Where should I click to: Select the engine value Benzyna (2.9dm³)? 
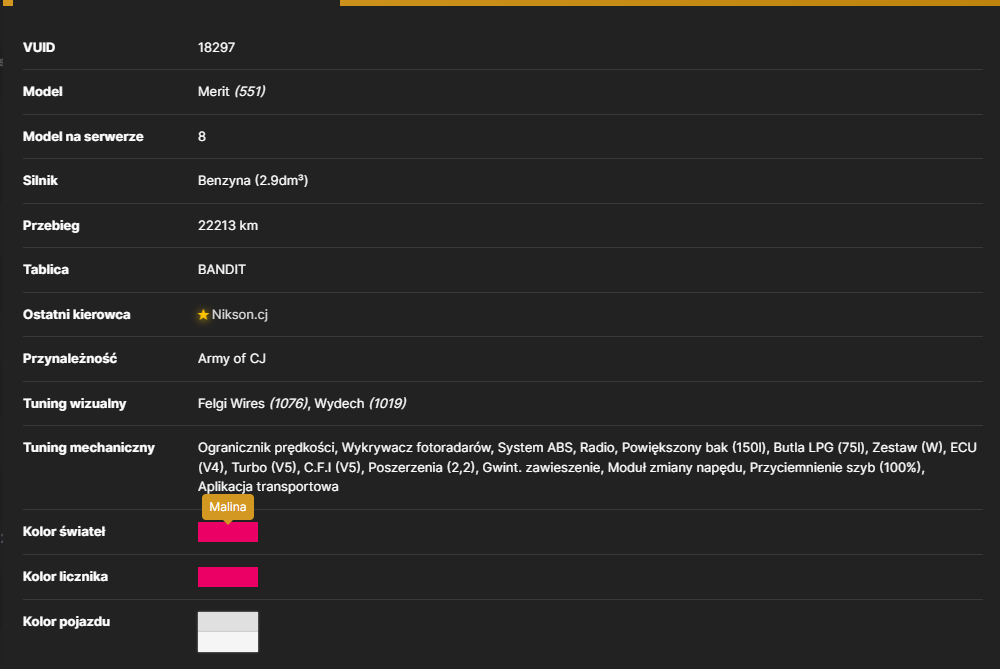pyautogui.click(x=253, y=180)
